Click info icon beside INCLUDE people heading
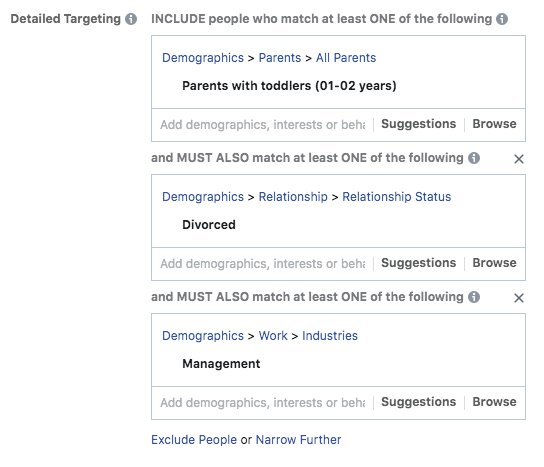Viewport: 544px width, 467px height. [x=502, y=19]
